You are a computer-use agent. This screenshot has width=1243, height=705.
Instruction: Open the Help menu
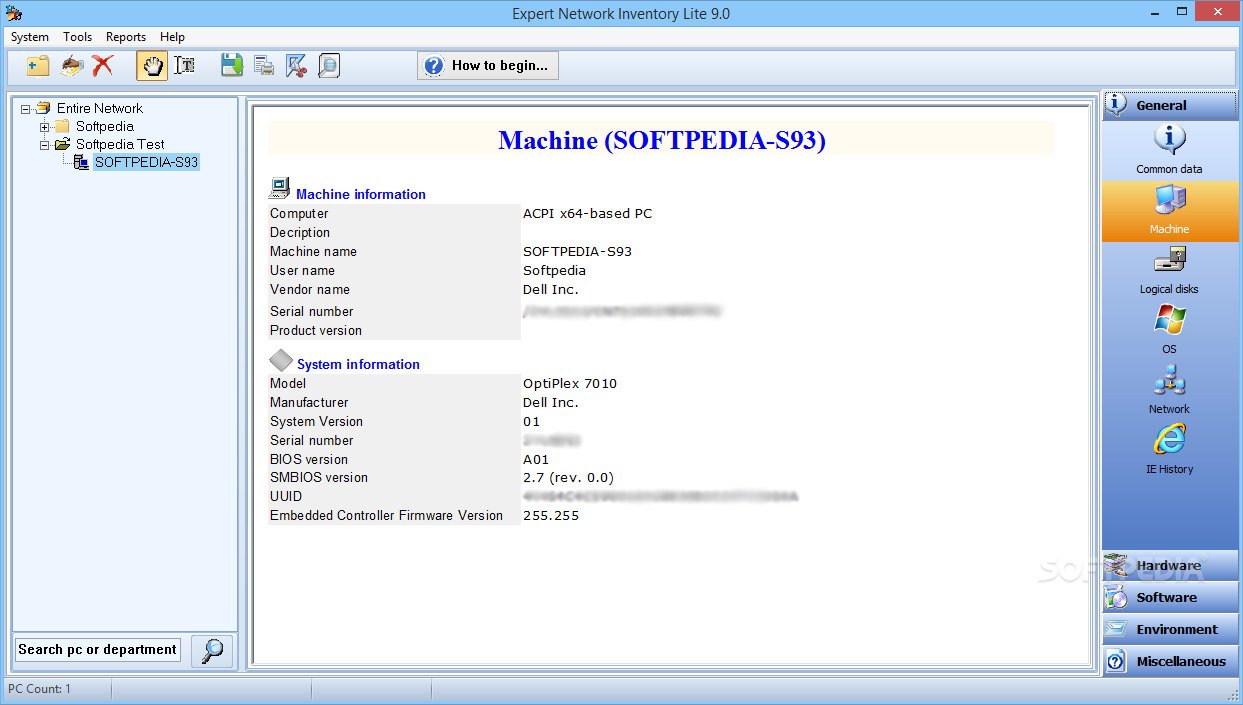[x=173, y=37]
